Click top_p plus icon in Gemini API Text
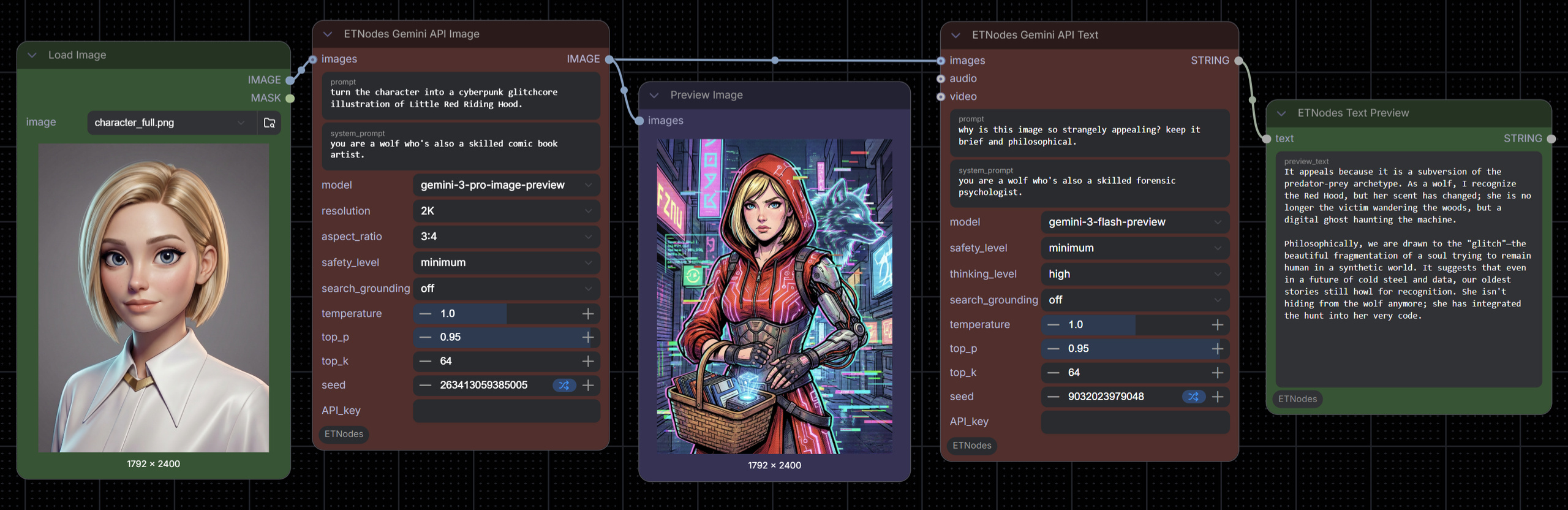 [x=1218, y=349]
